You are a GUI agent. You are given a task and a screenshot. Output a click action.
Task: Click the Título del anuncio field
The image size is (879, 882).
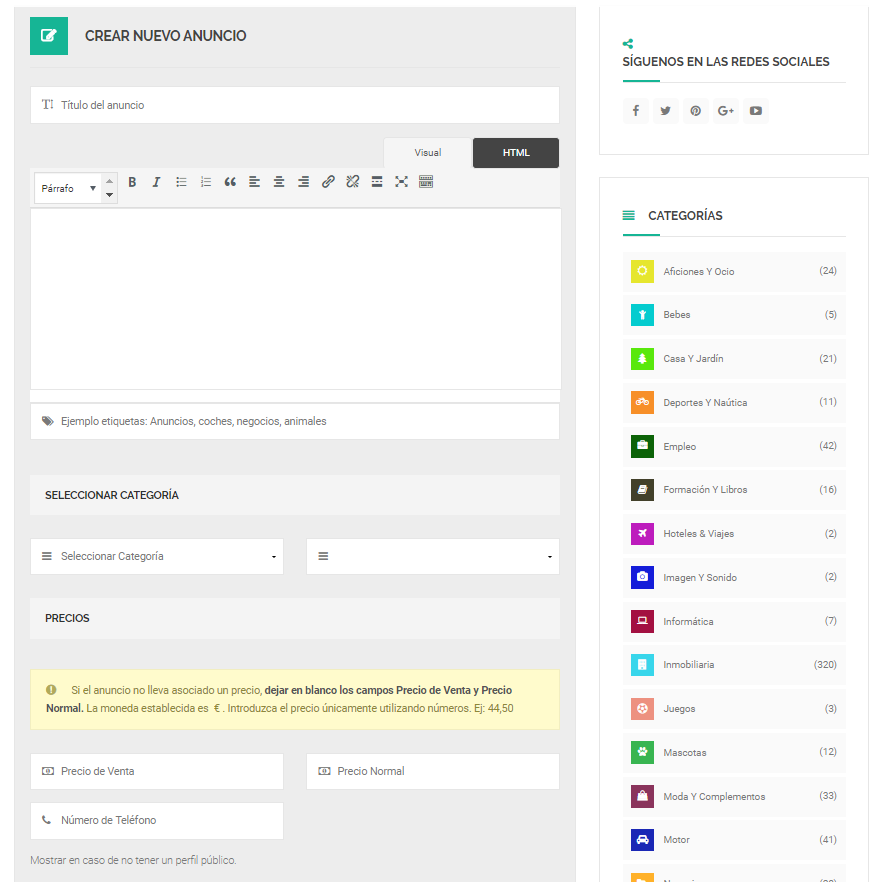295,105
